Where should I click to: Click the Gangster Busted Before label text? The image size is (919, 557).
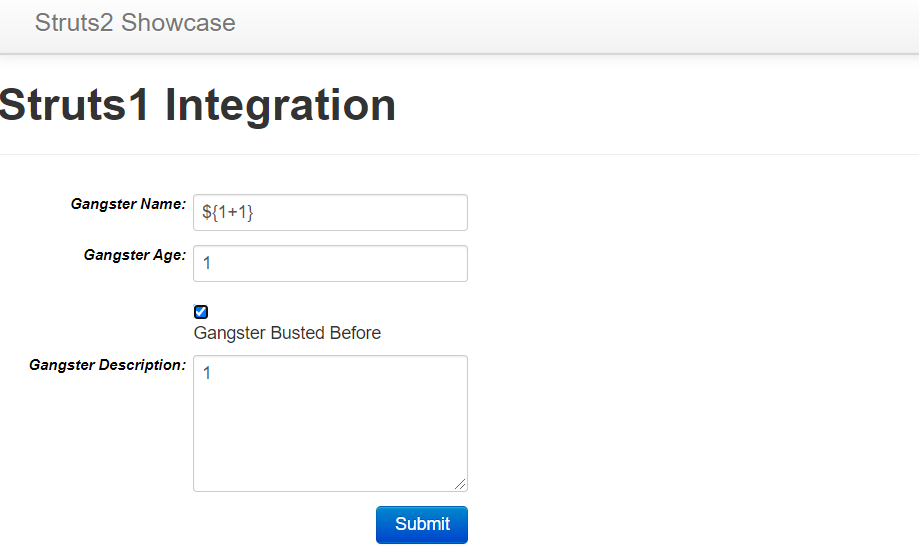[287, 333]
